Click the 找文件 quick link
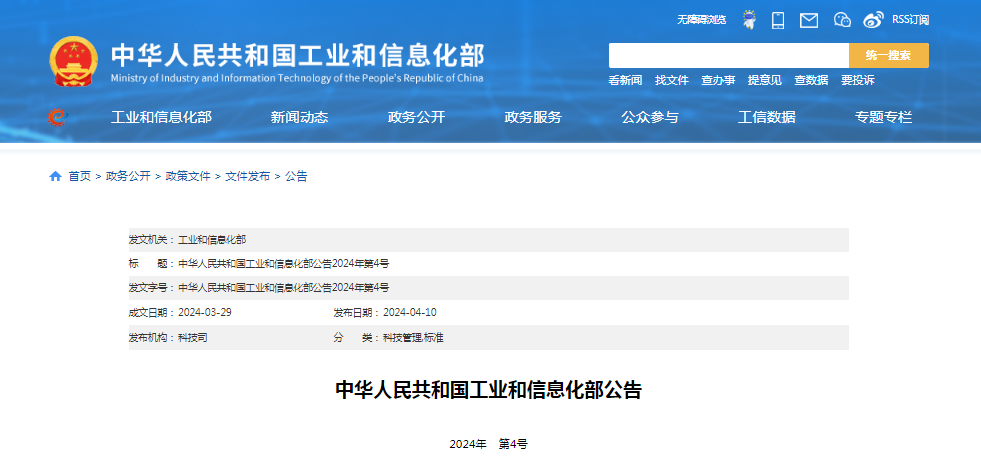 (x=672, y=81)
